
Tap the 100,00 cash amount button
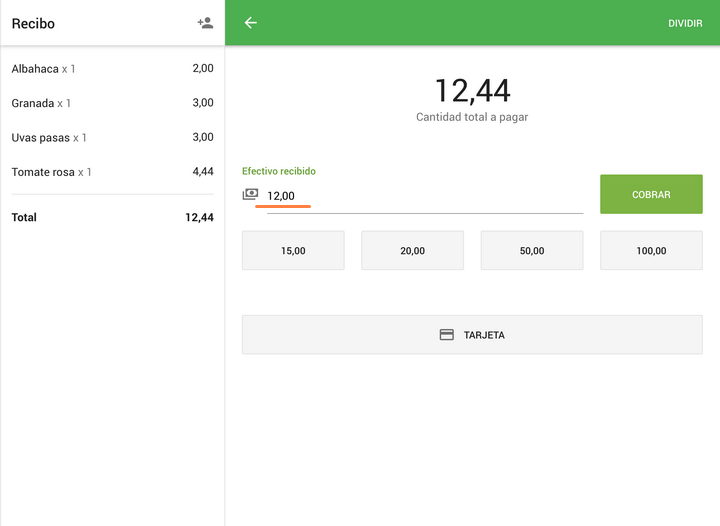[651, 251]
